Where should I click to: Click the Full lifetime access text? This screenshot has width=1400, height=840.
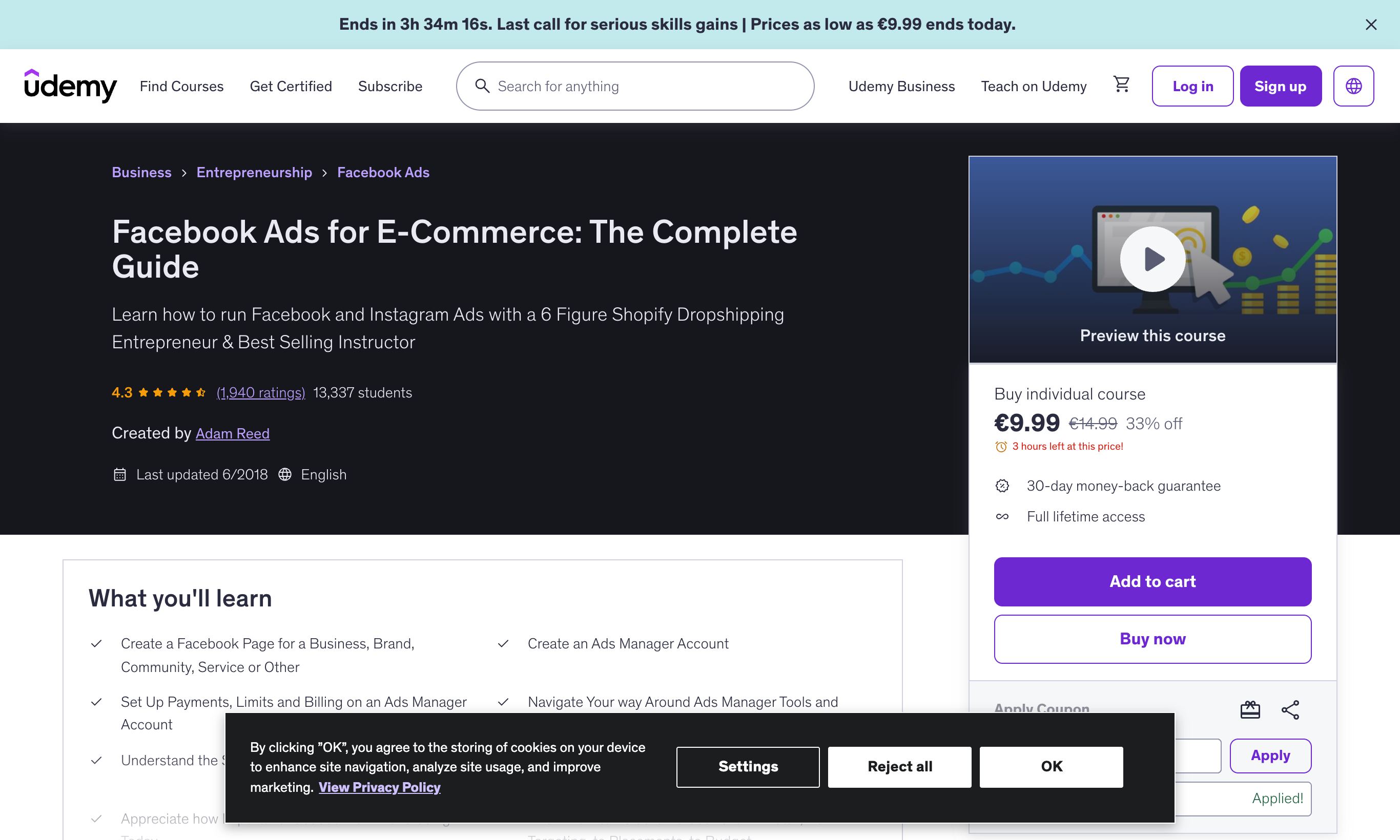coord(1086,516)
